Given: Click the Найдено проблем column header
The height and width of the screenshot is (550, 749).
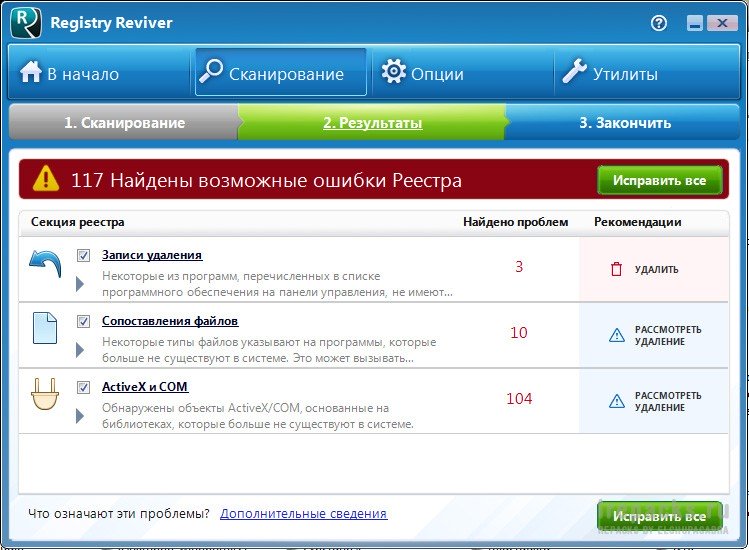Looking at the screenshot, I should coord(515,222).
